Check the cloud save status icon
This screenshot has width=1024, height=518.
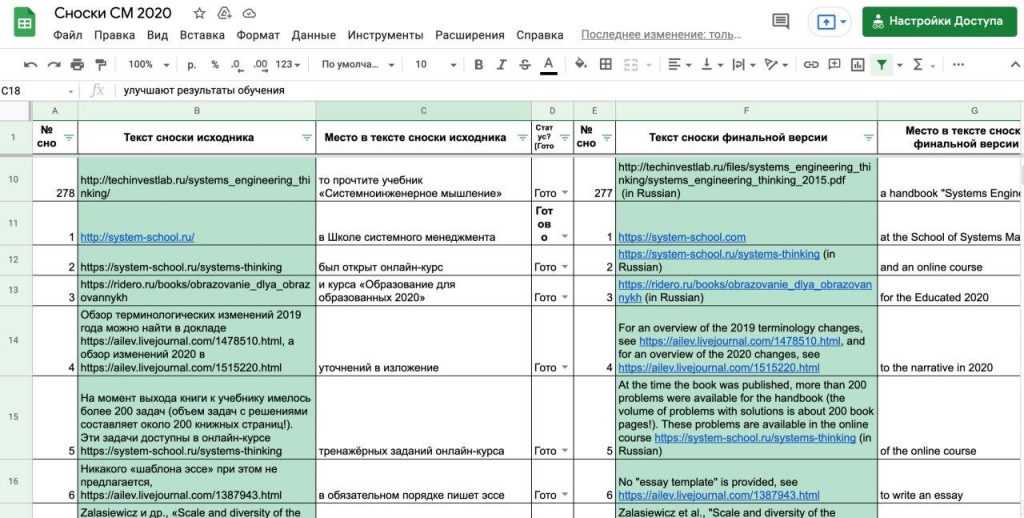click(x=249, y=13)
